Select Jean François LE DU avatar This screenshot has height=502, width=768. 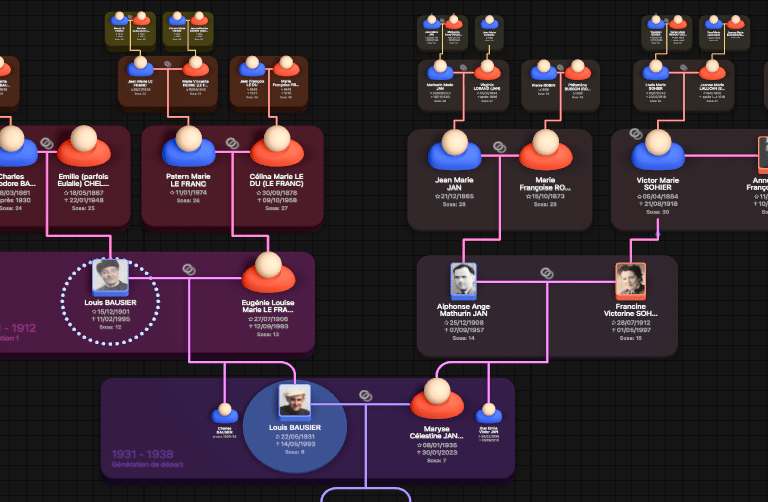click(252, 66)
